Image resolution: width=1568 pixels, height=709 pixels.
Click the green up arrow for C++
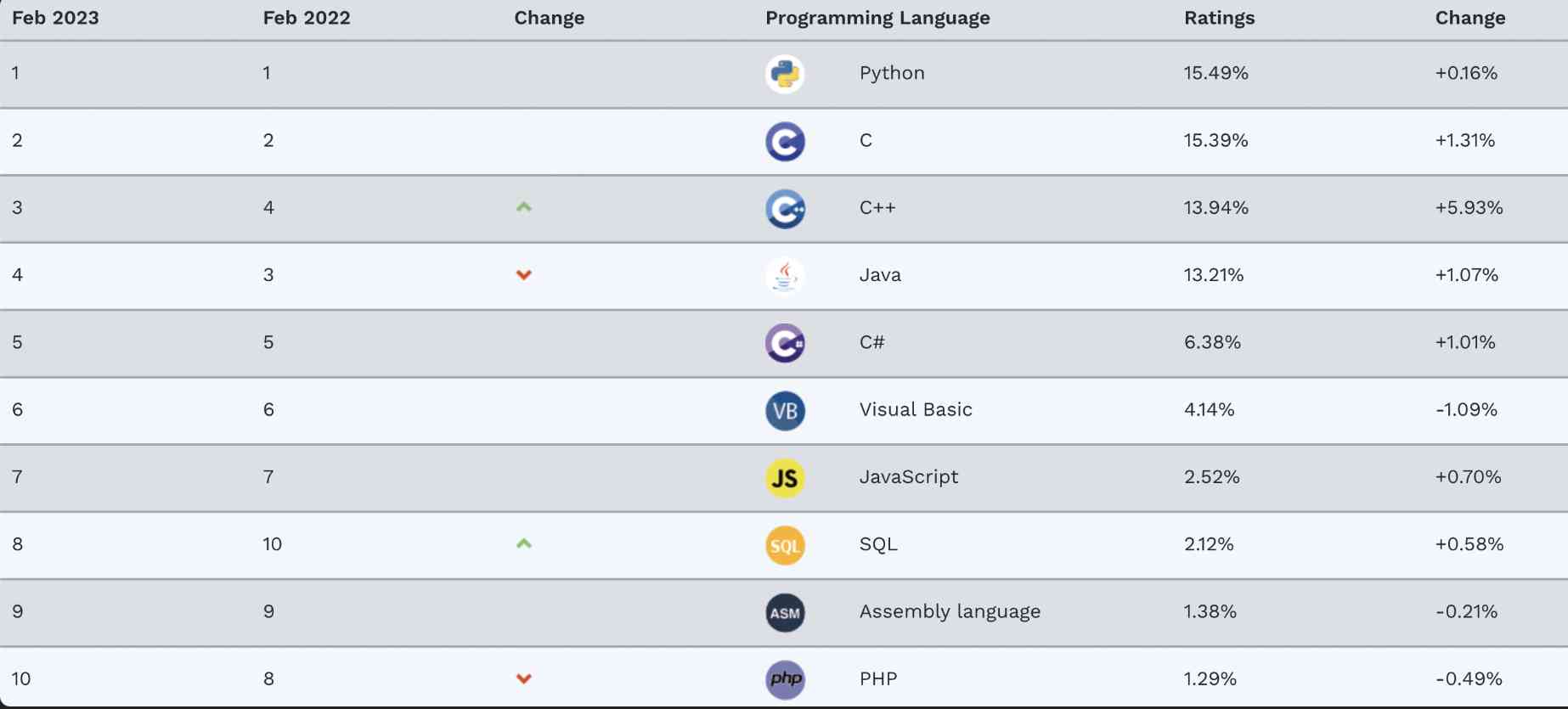point(524,207)
